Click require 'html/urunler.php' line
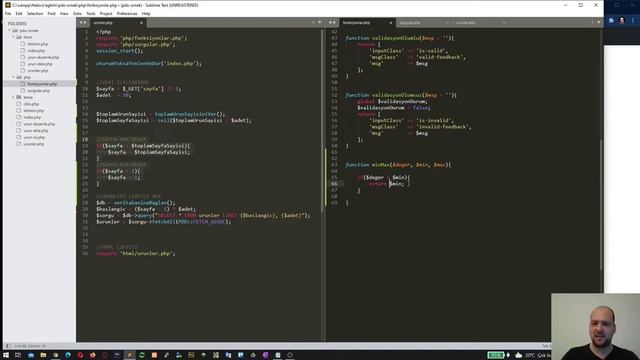Image resolution: width=640 pixels, height=360 pixels. (x=136, y=253)
